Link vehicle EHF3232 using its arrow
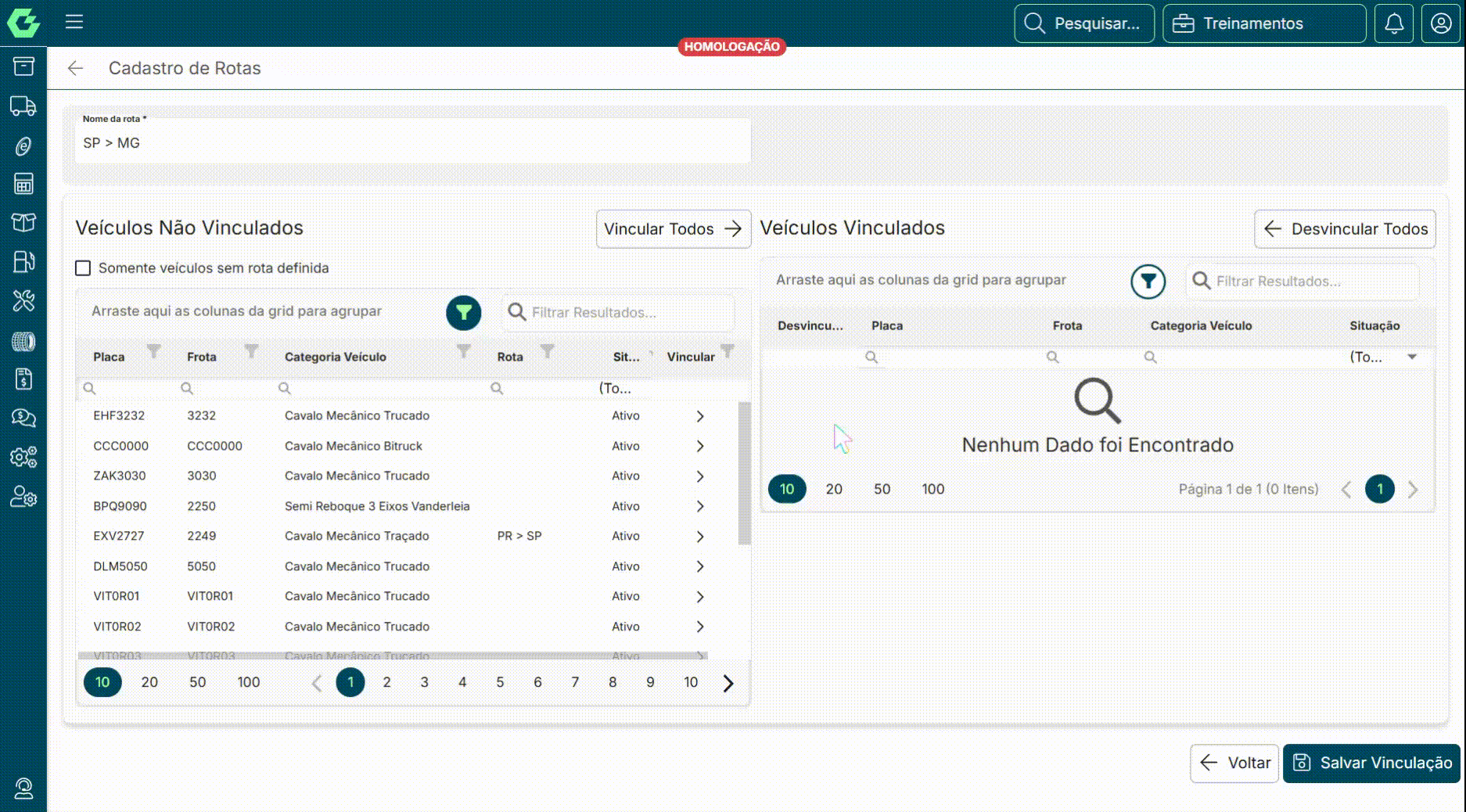The image size is (1466, 812). point(700,416)
